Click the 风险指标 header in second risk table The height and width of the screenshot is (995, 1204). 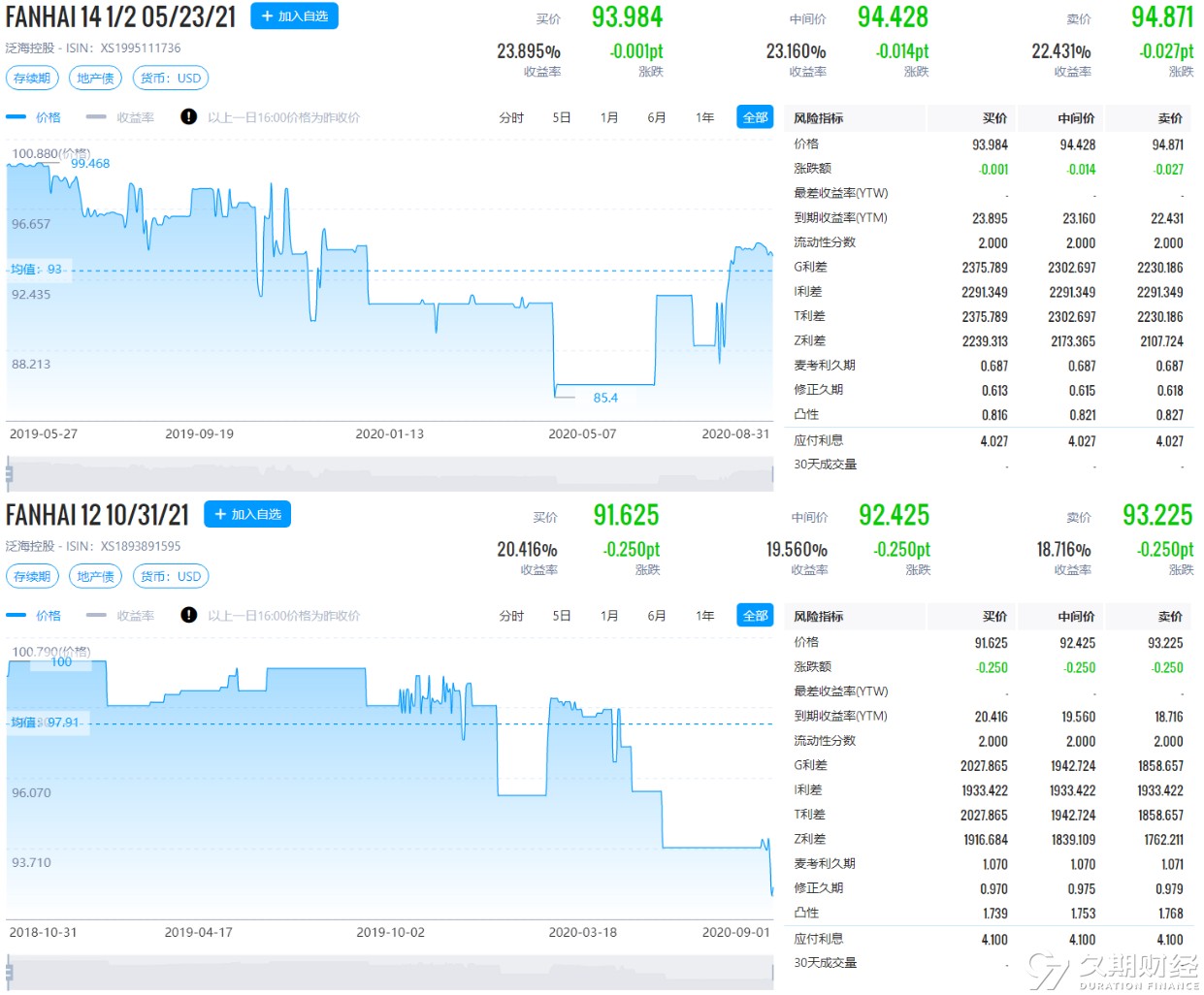[818, 617]
